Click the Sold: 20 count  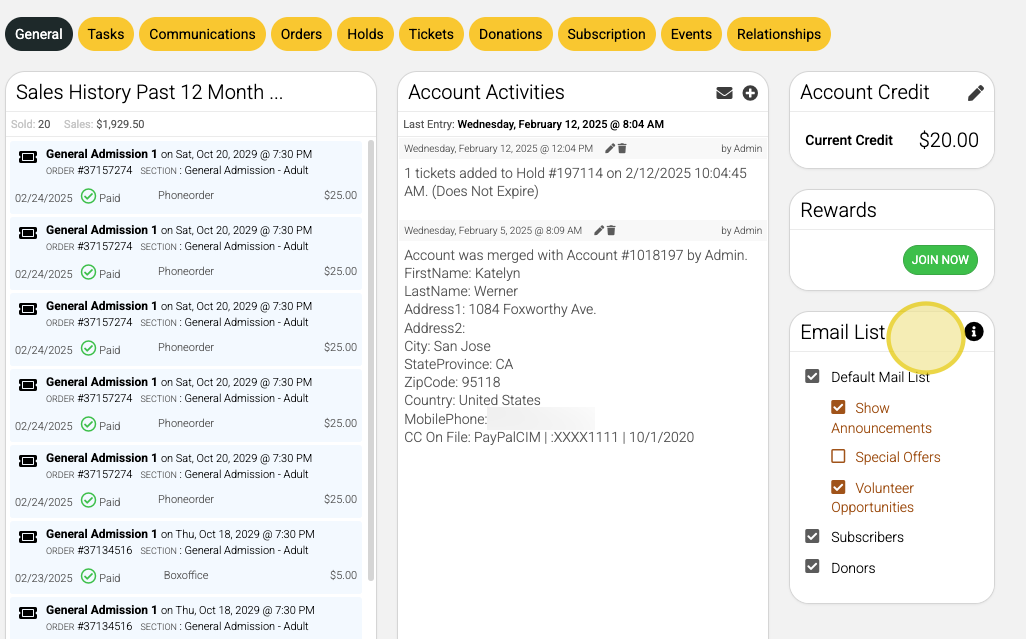[31, 124]
